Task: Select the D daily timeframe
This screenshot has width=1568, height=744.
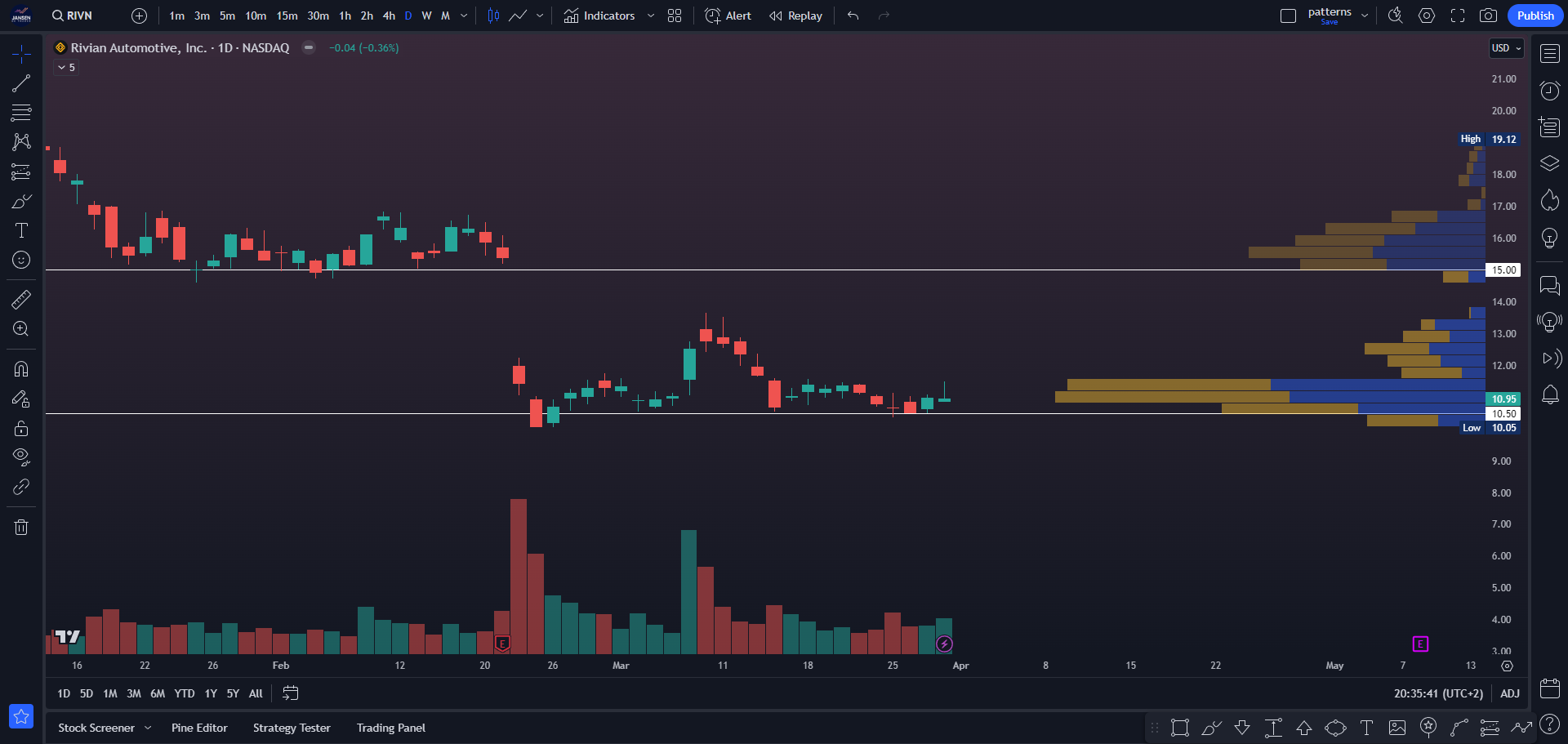Action: click(x=408, y=16)
